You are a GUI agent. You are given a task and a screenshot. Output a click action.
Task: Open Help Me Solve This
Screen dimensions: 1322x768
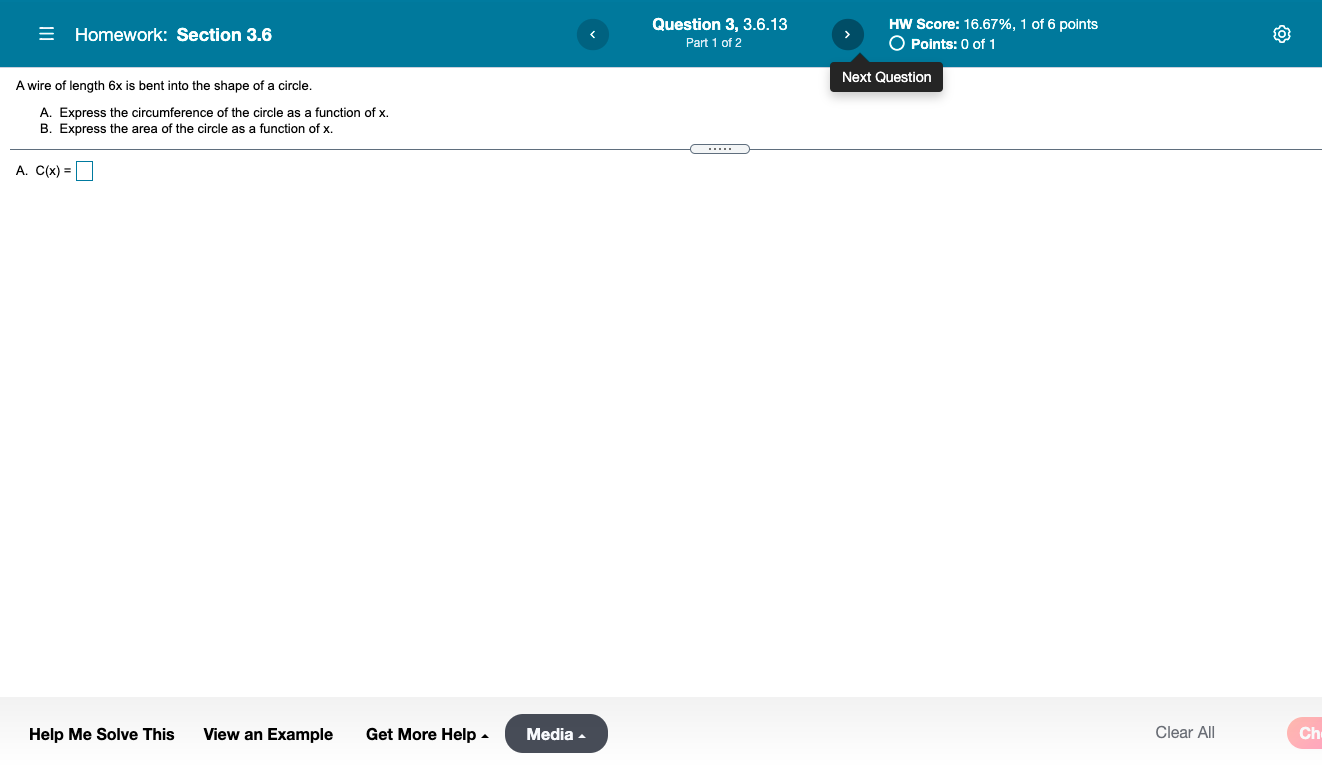point(102,734)
